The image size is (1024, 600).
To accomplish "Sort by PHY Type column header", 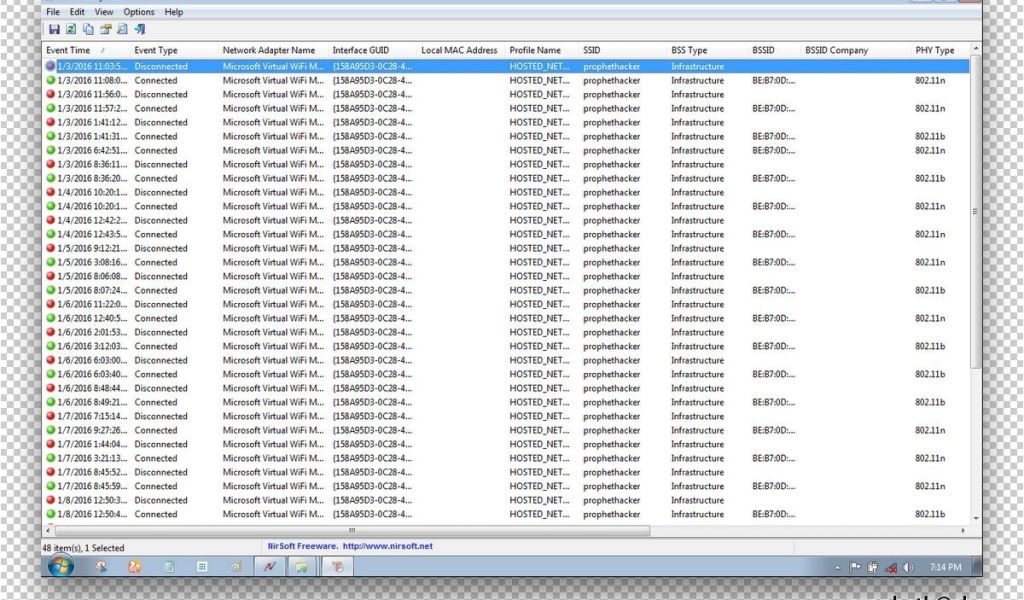I will [x=934, y=50].
